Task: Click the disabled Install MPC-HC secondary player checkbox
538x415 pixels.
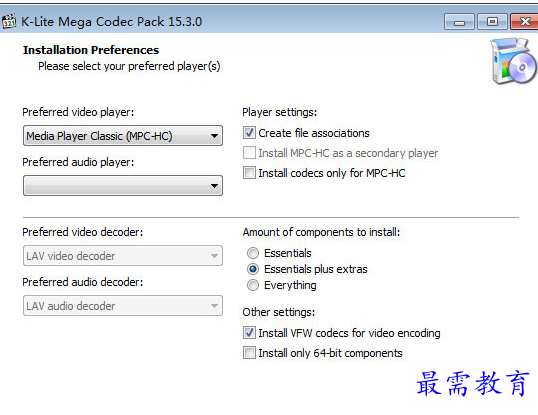Action: pos(249,153)
